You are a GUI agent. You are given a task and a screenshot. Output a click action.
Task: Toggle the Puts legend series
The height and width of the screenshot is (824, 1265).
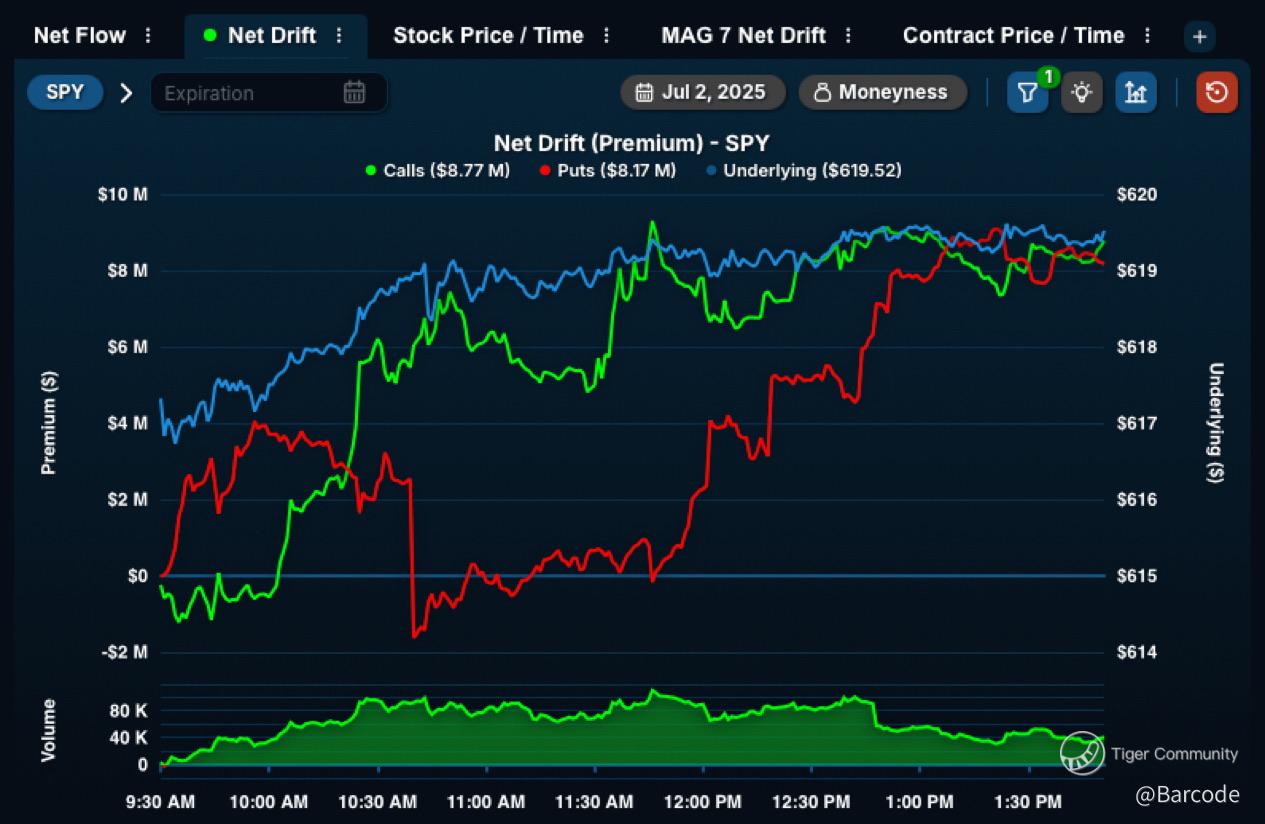(608, 171)
